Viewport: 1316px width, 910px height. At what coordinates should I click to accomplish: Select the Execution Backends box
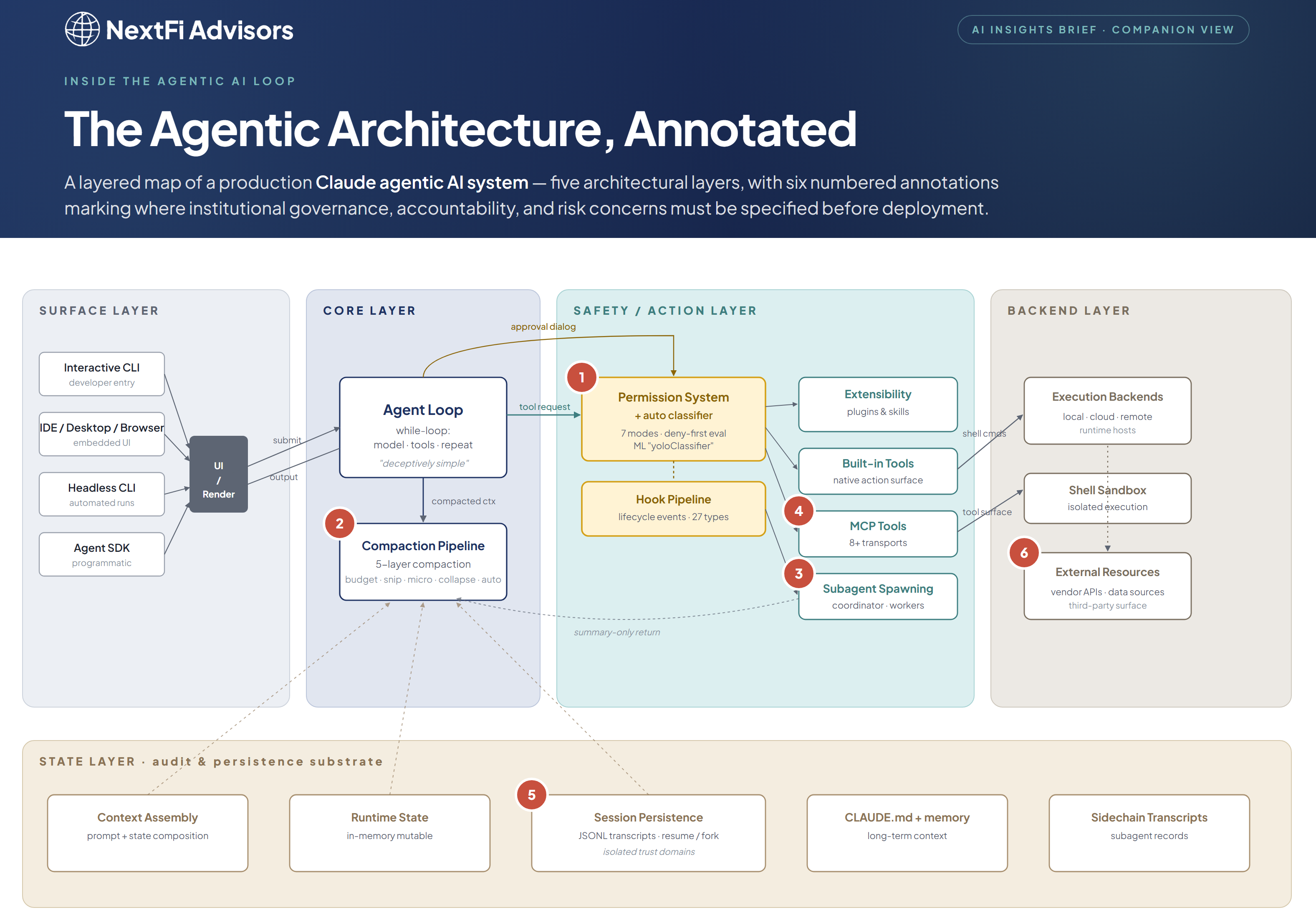(1107, 410)
